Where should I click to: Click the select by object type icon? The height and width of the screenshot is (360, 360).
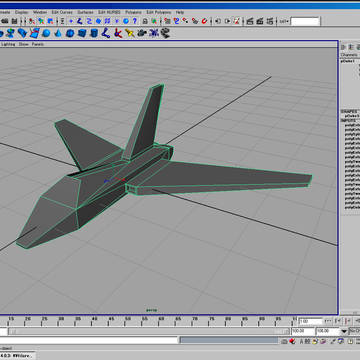(41, 21)
